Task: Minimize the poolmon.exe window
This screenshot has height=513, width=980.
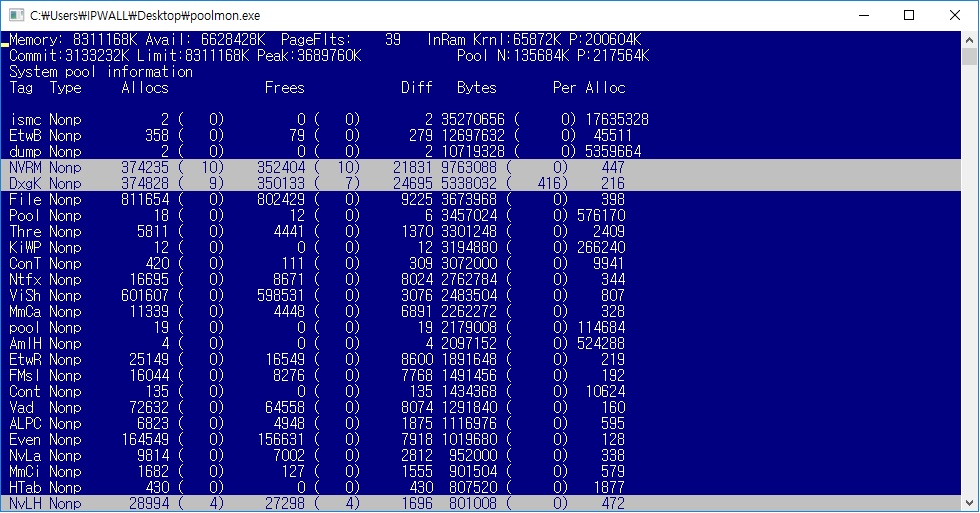Action: click(x=864, y=15)
